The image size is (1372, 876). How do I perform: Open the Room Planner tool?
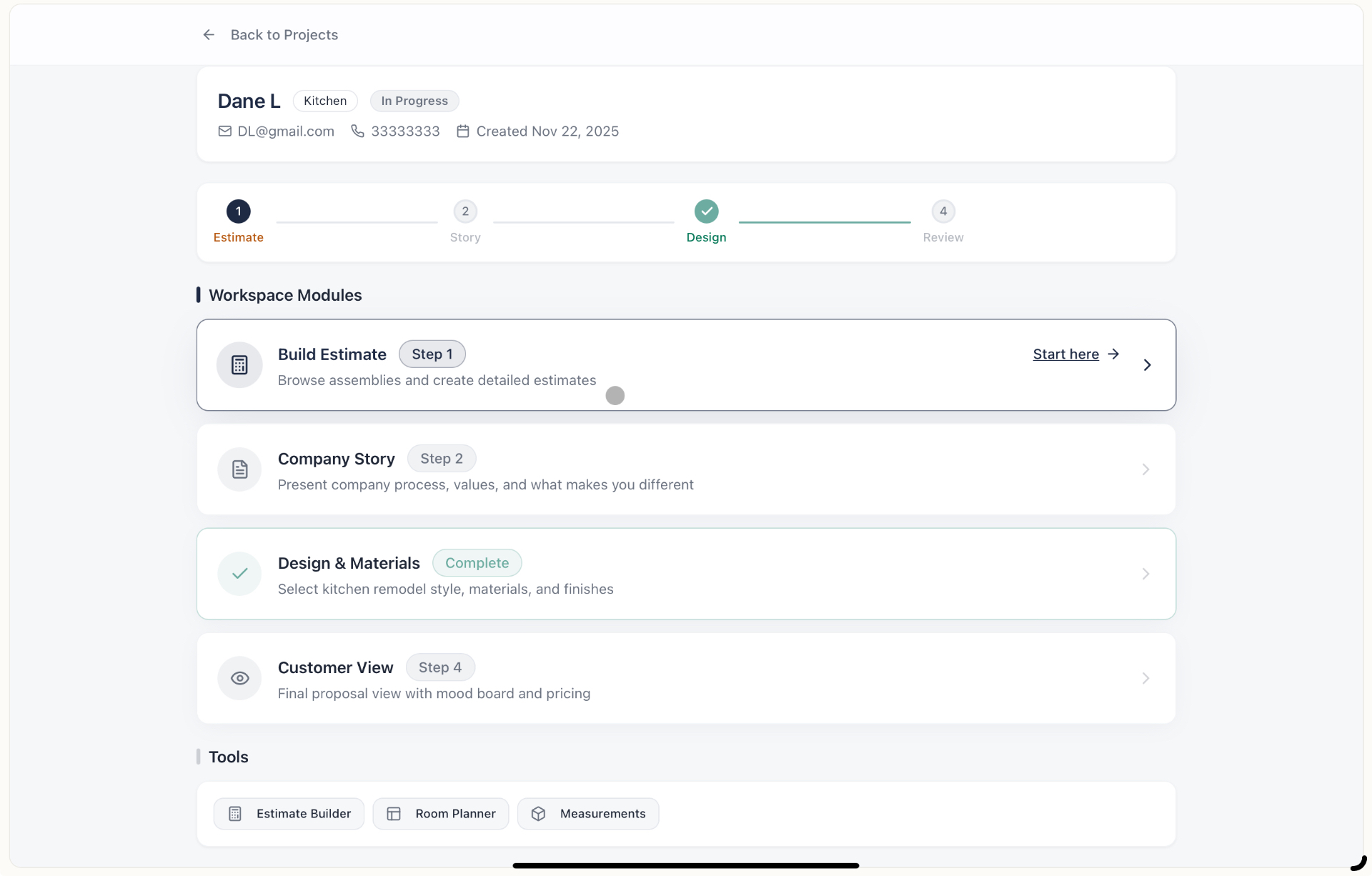[441, 814]
